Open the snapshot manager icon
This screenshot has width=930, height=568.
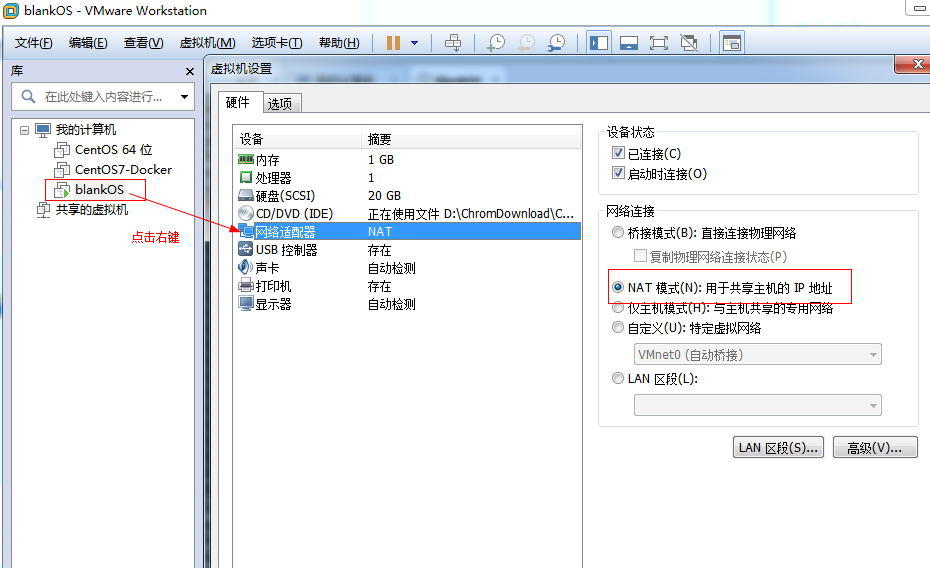coord(556,43)
